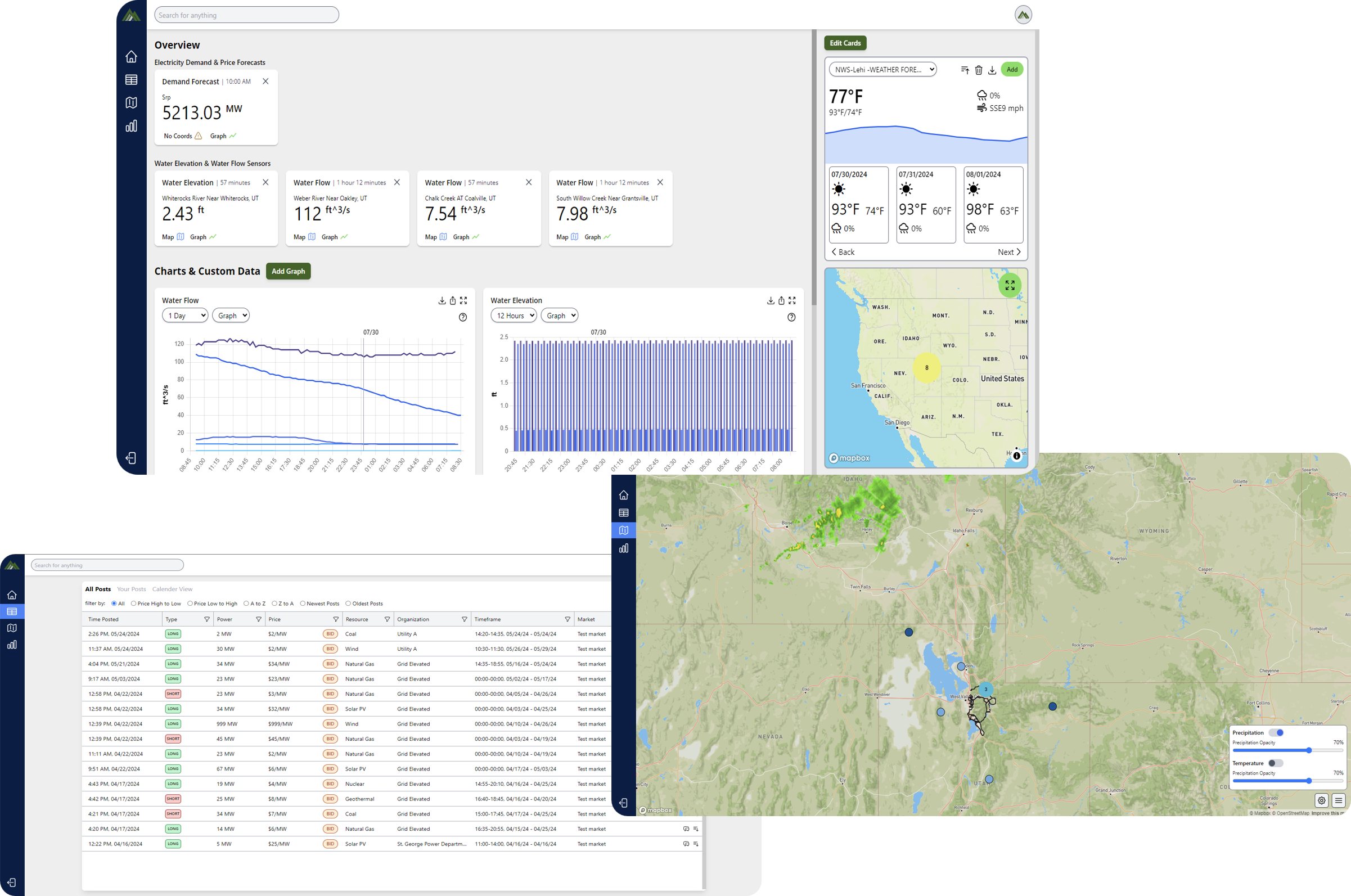Click the Edit Cards button
The width and height of the screenshot is (1351, 896).
click(845, 43)
